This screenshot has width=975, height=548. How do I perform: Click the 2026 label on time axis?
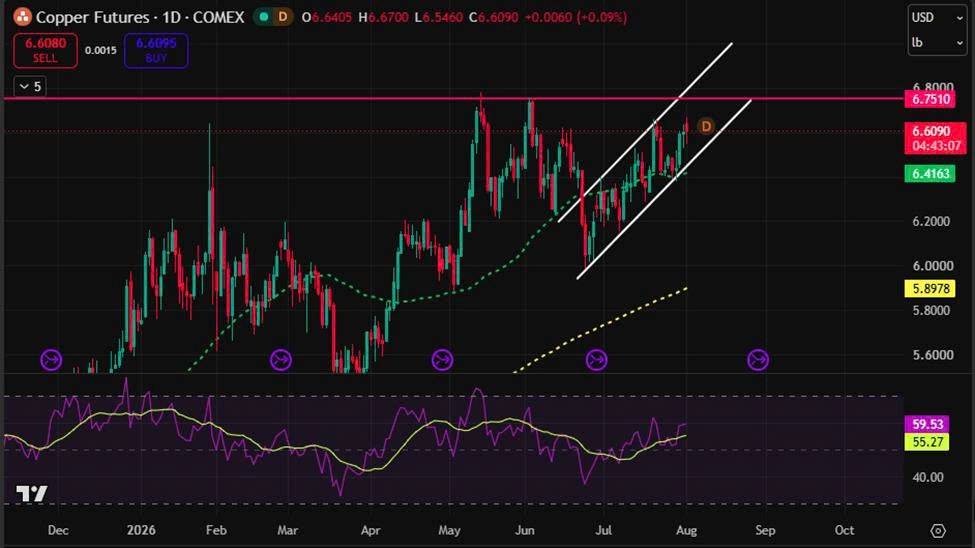pyautogui.click(x=141, y=531)
